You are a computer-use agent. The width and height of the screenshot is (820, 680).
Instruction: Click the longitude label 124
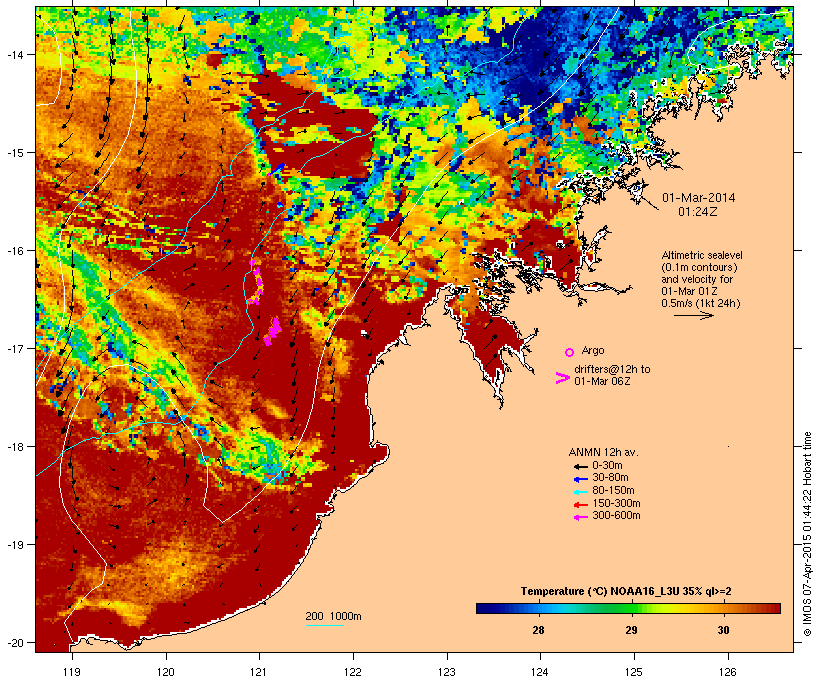(x=540, y=672)
